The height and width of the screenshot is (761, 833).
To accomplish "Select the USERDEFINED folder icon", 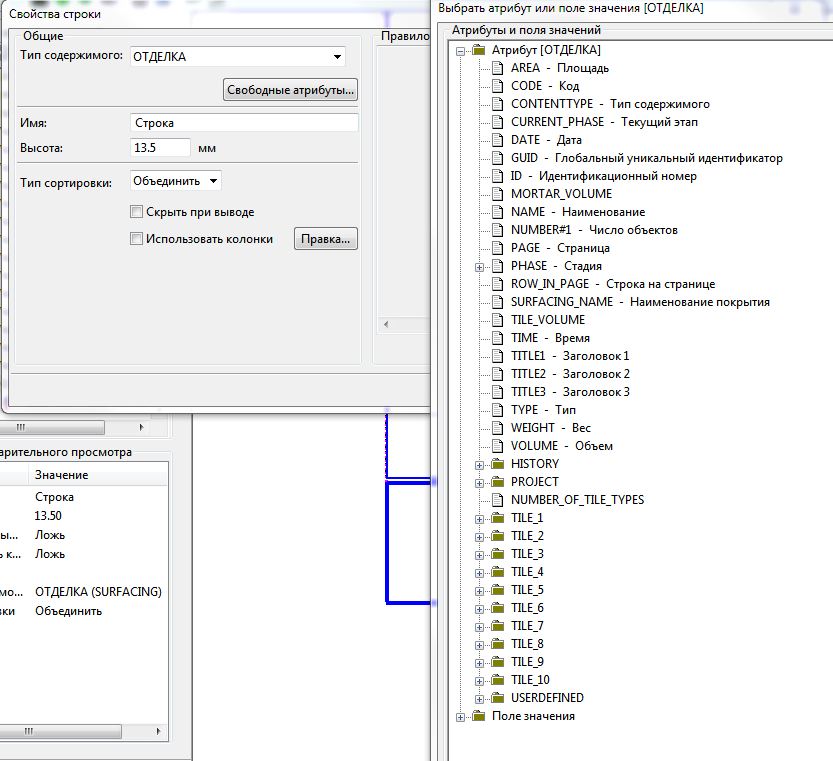I will coord(498,698).
